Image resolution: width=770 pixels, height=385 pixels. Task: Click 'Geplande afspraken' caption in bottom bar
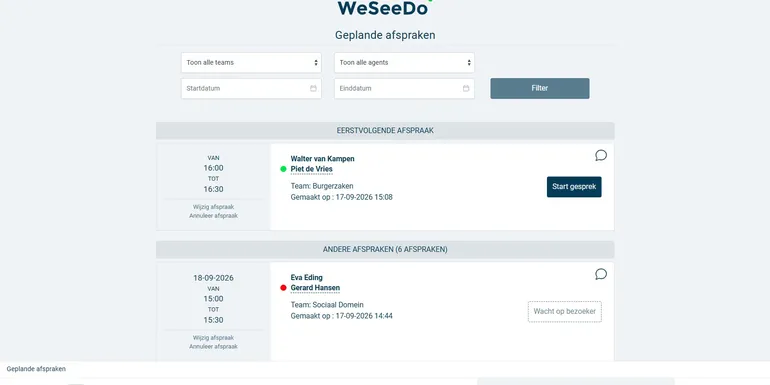pyautogui.click(x=36, y=369)
